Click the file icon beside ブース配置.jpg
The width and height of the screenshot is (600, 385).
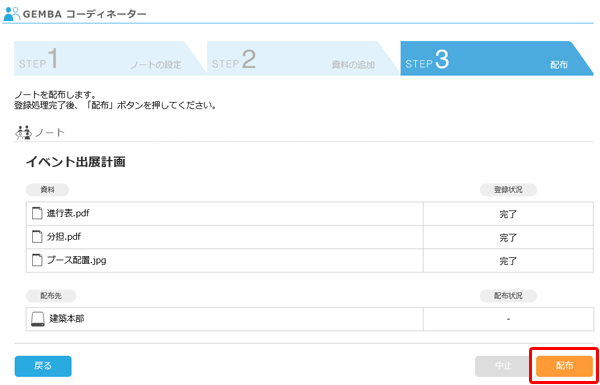point(36,261)
